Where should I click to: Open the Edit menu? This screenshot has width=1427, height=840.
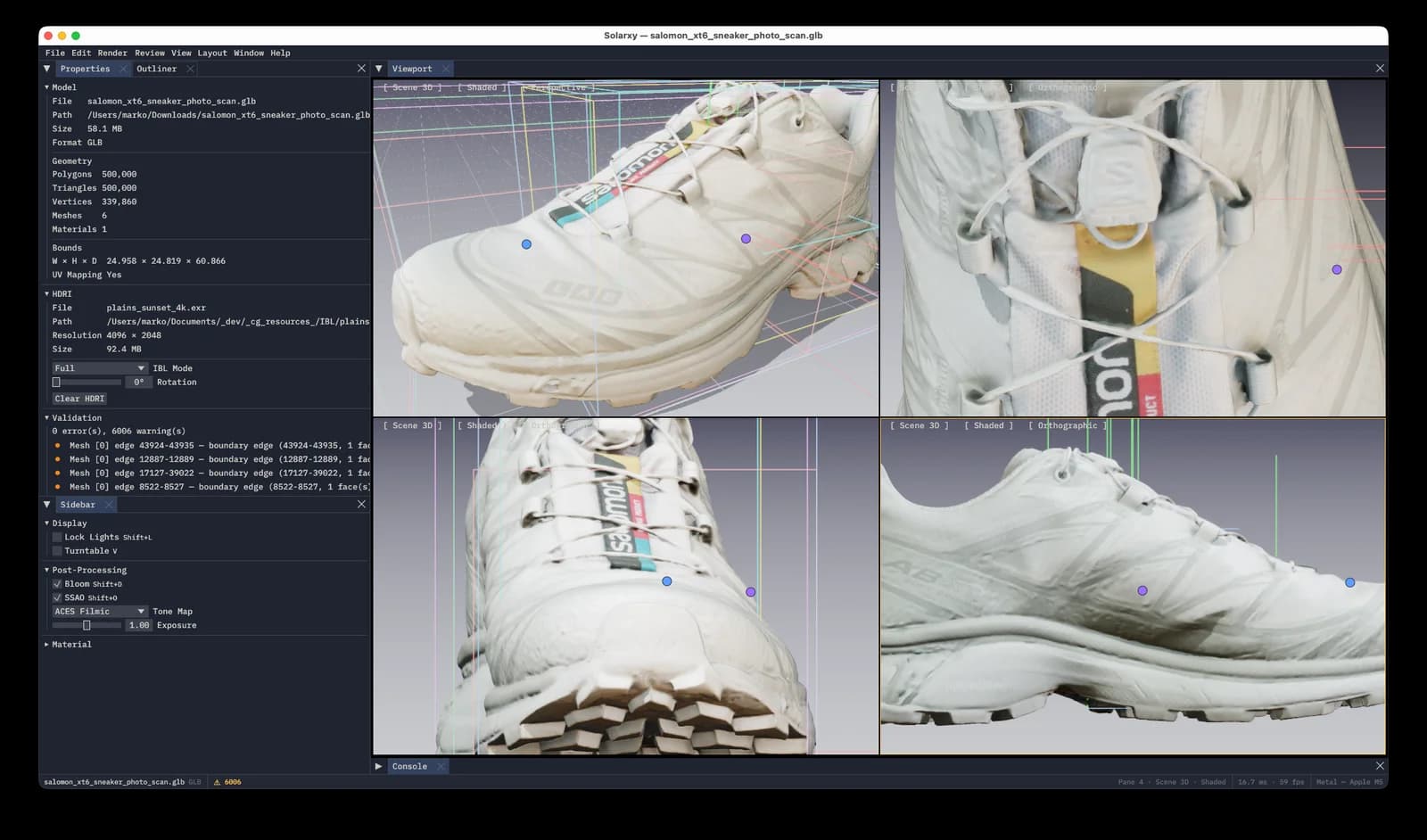pos(81,54)
